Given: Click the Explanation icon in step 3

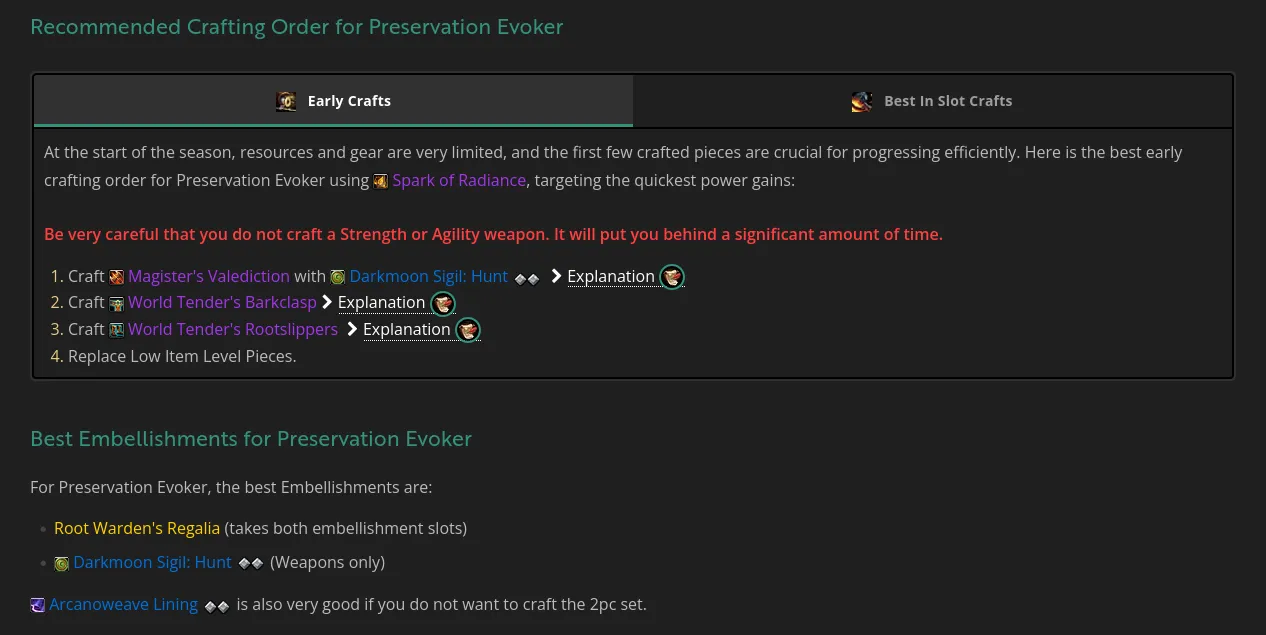Looking at the screenshot, I should coord(467,330).
